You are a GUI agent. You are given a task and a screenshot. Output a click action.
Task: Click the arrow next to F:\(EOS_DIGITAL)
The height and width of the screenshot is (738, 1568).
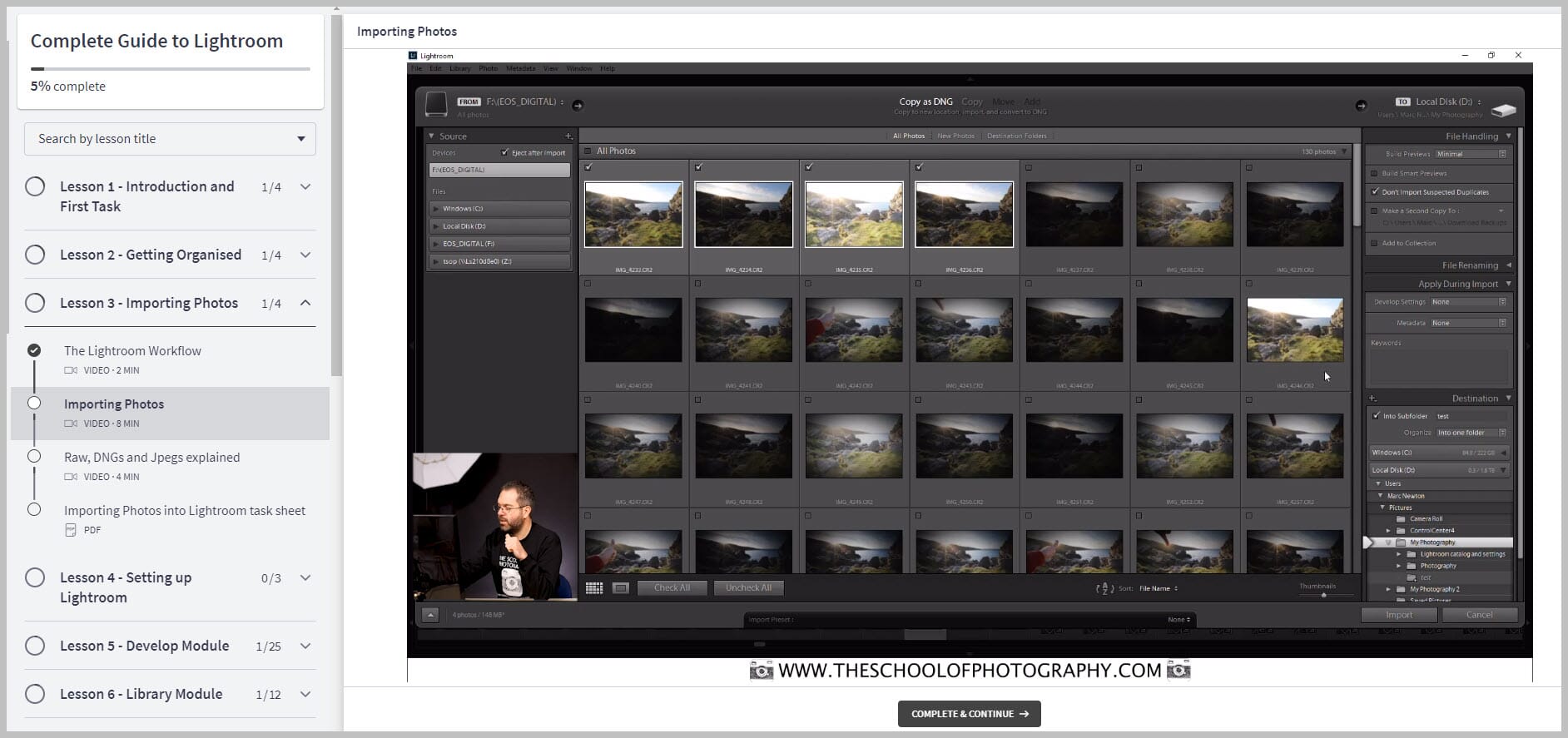[x=578, y=105]
